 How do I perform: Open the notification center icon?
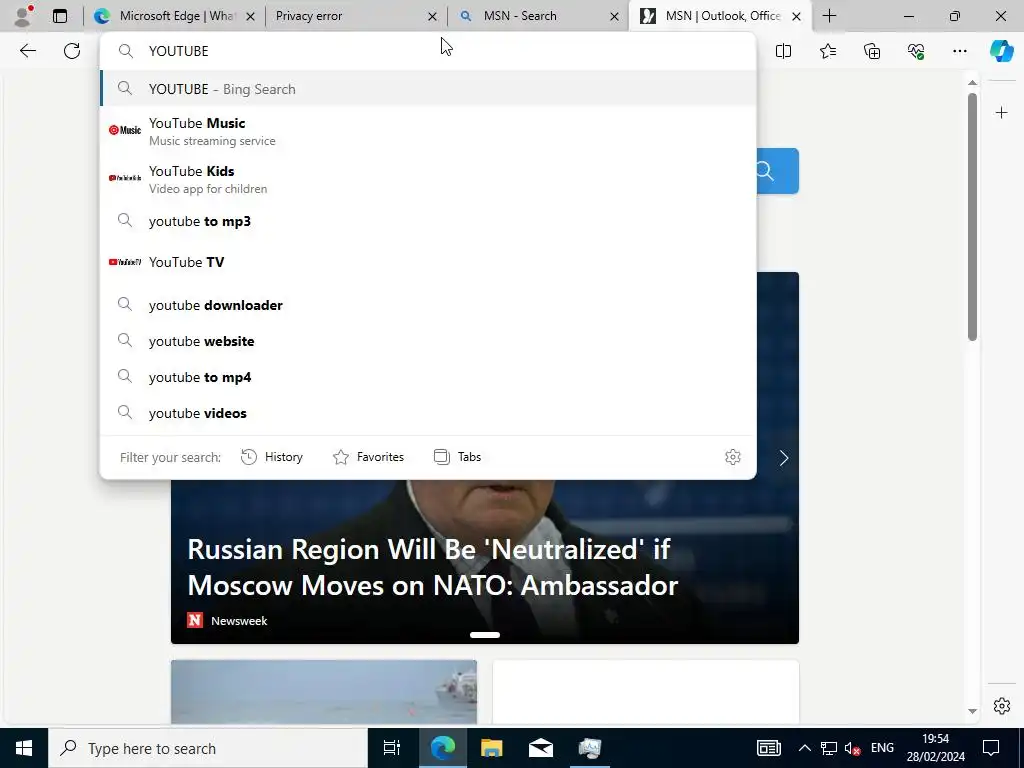pyautogui.click(x=991, y=748)
